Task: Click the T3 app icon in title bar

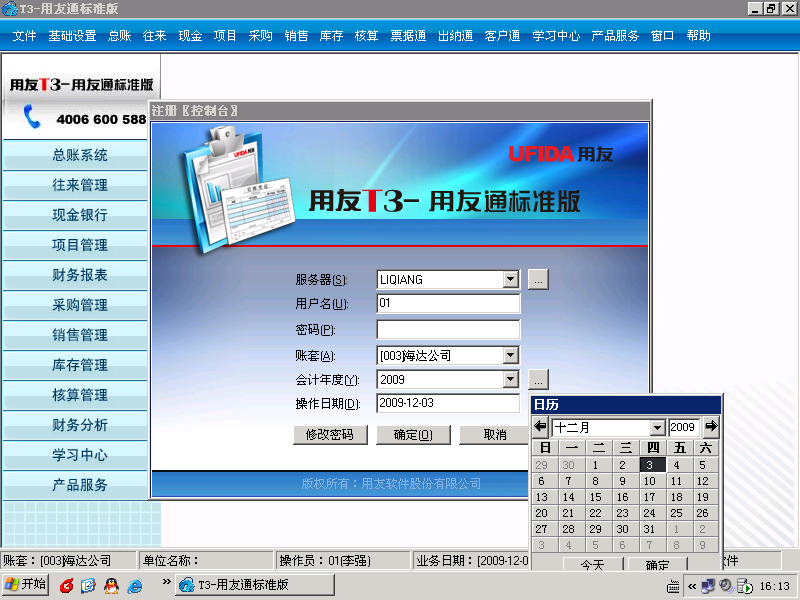Action: pyautogui.click(x=9, y=8)
